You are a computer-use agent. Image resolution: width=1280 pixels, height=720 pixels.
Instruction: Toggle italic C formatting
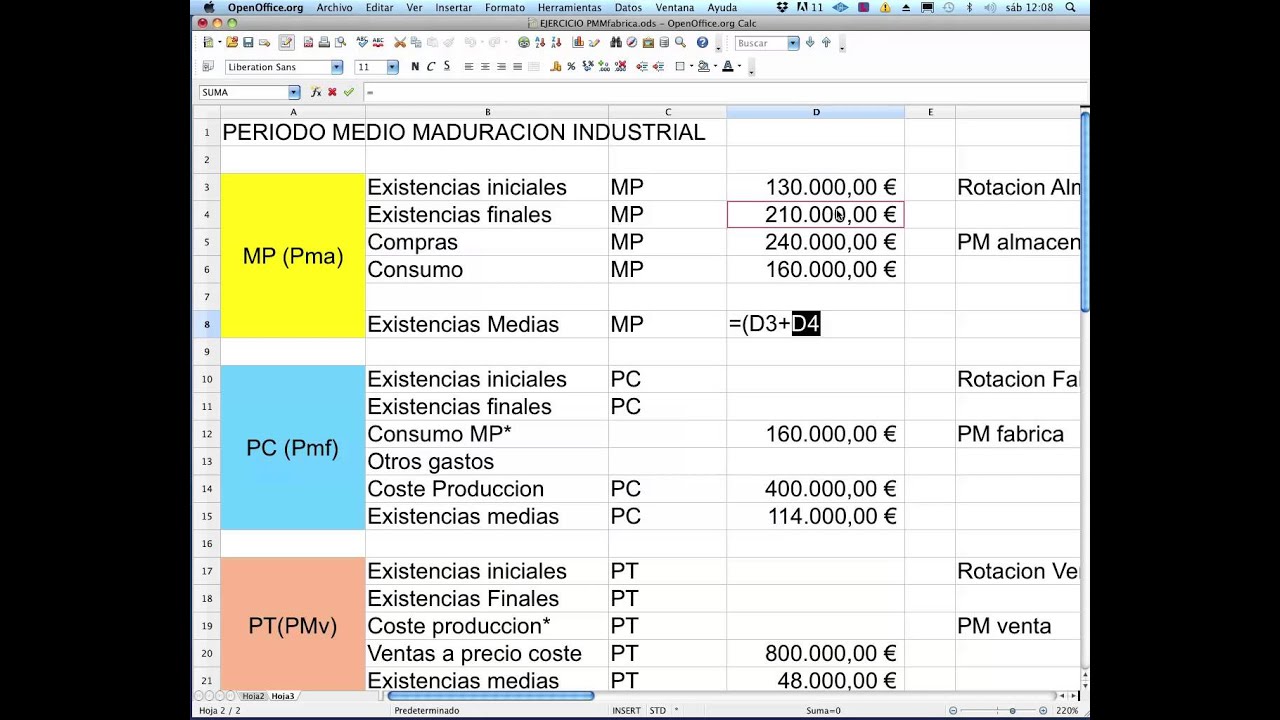pos(431,66)
